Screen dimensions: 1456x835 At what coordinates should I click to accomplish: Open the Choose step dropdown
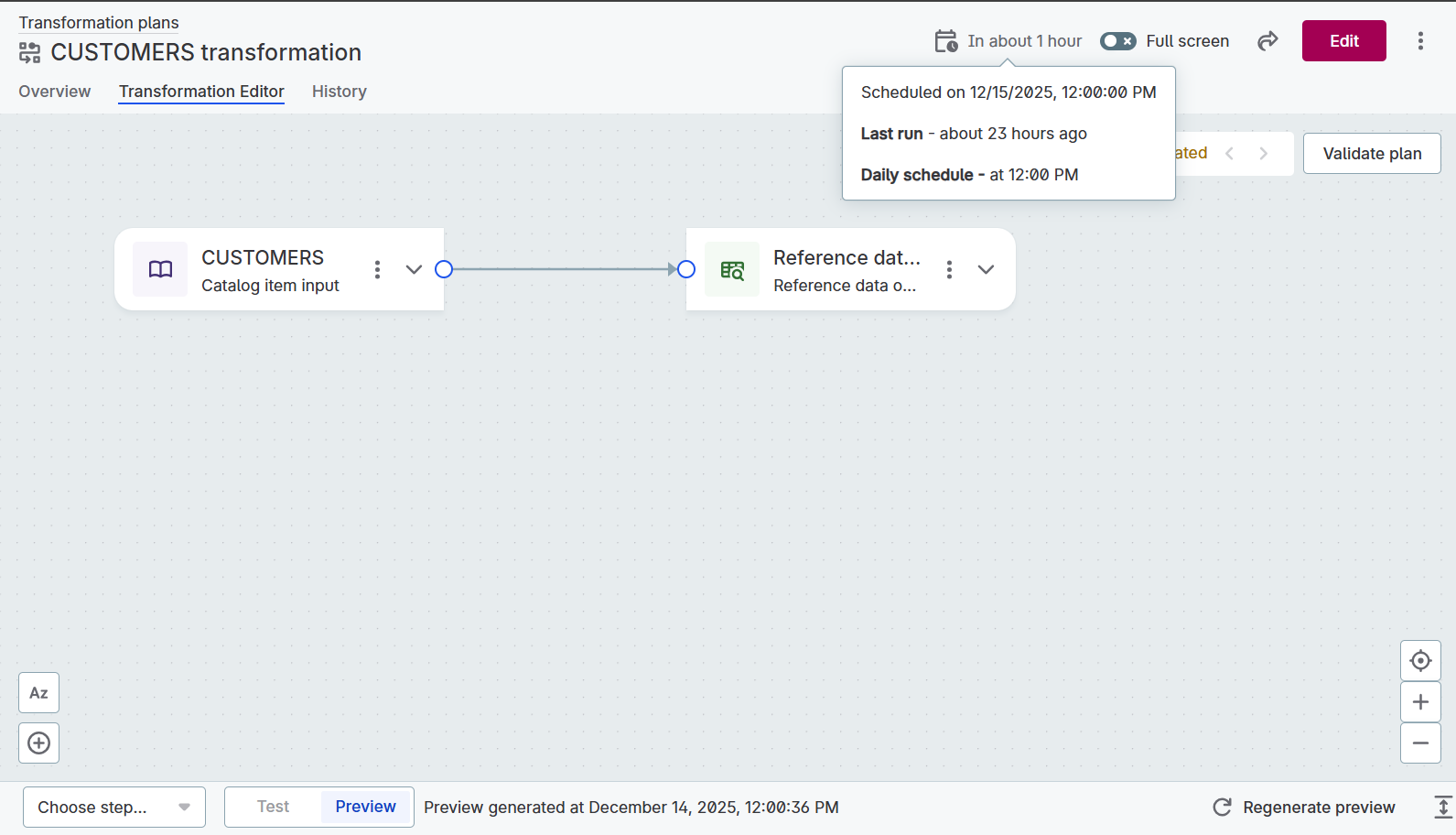click(114, 808)
